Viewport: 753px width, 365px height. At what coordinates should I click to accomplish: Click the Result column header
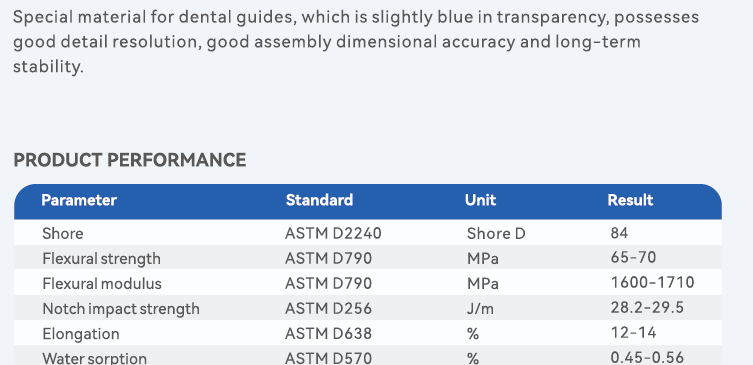pyautogui.click(x=630, y=200)
